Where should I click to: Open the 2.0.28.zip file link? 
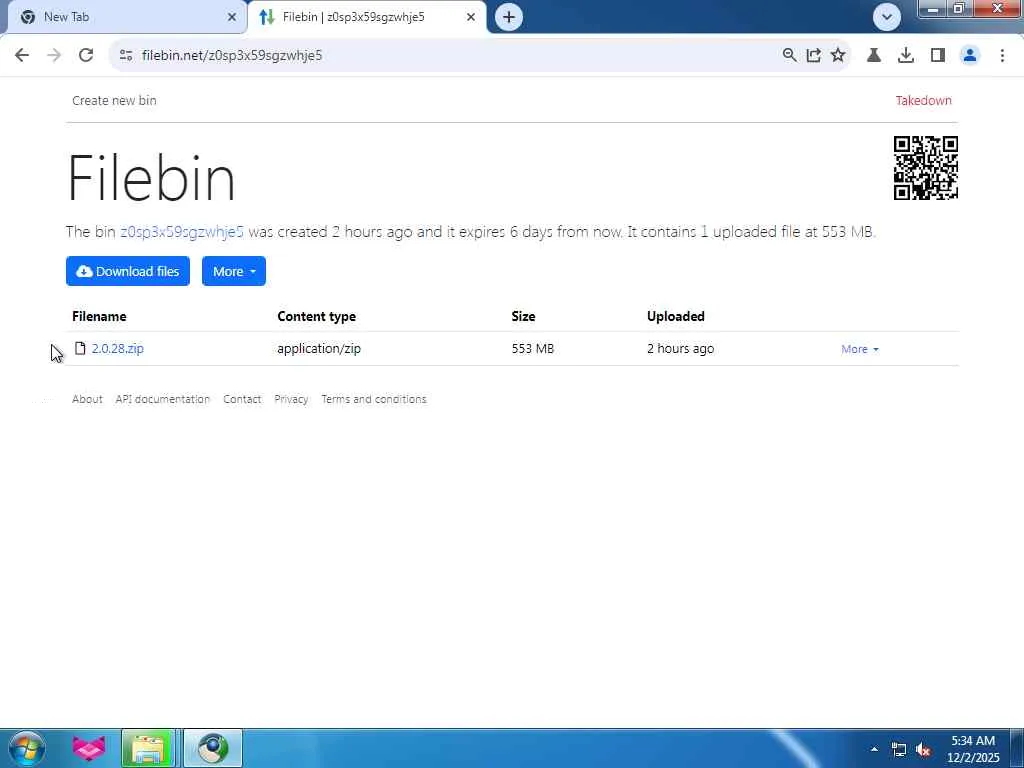pyautogui.click(x=118, y=349)
